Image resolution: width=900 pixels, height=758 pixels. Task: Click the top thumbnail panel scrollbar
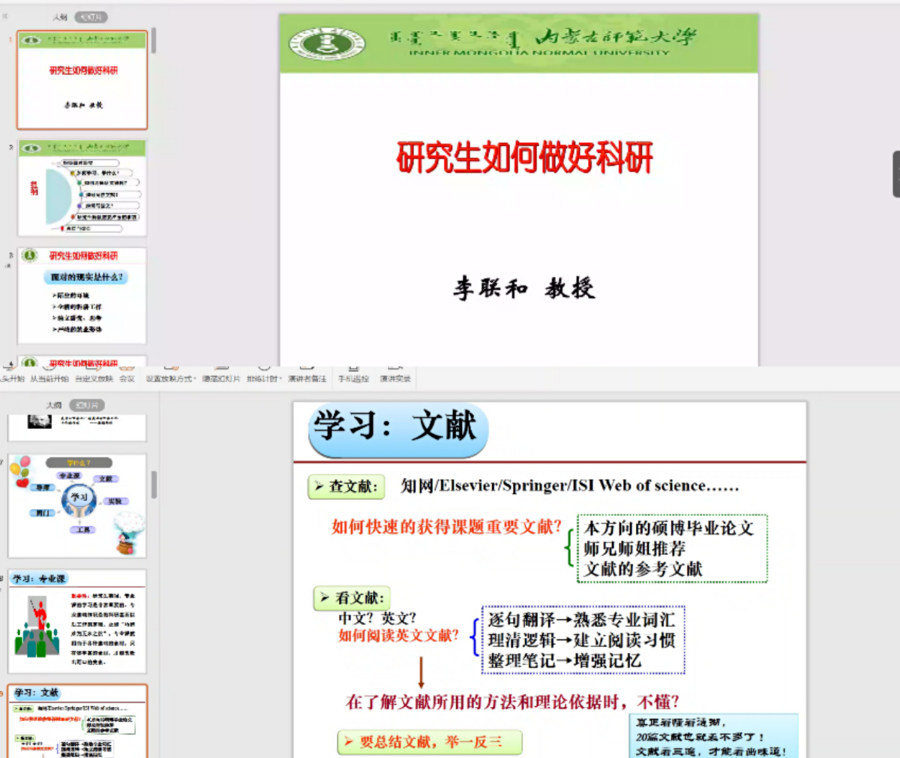153,42
